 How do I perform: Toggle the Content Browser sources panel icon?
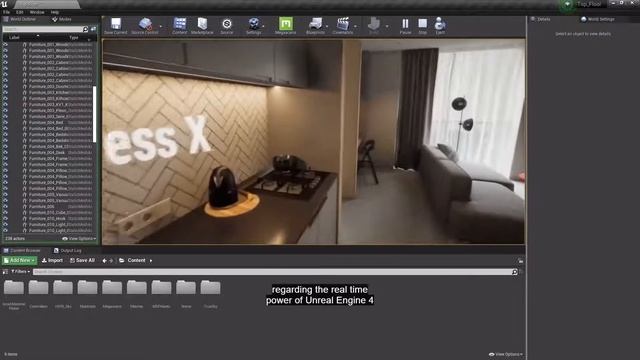pos(5,272)
